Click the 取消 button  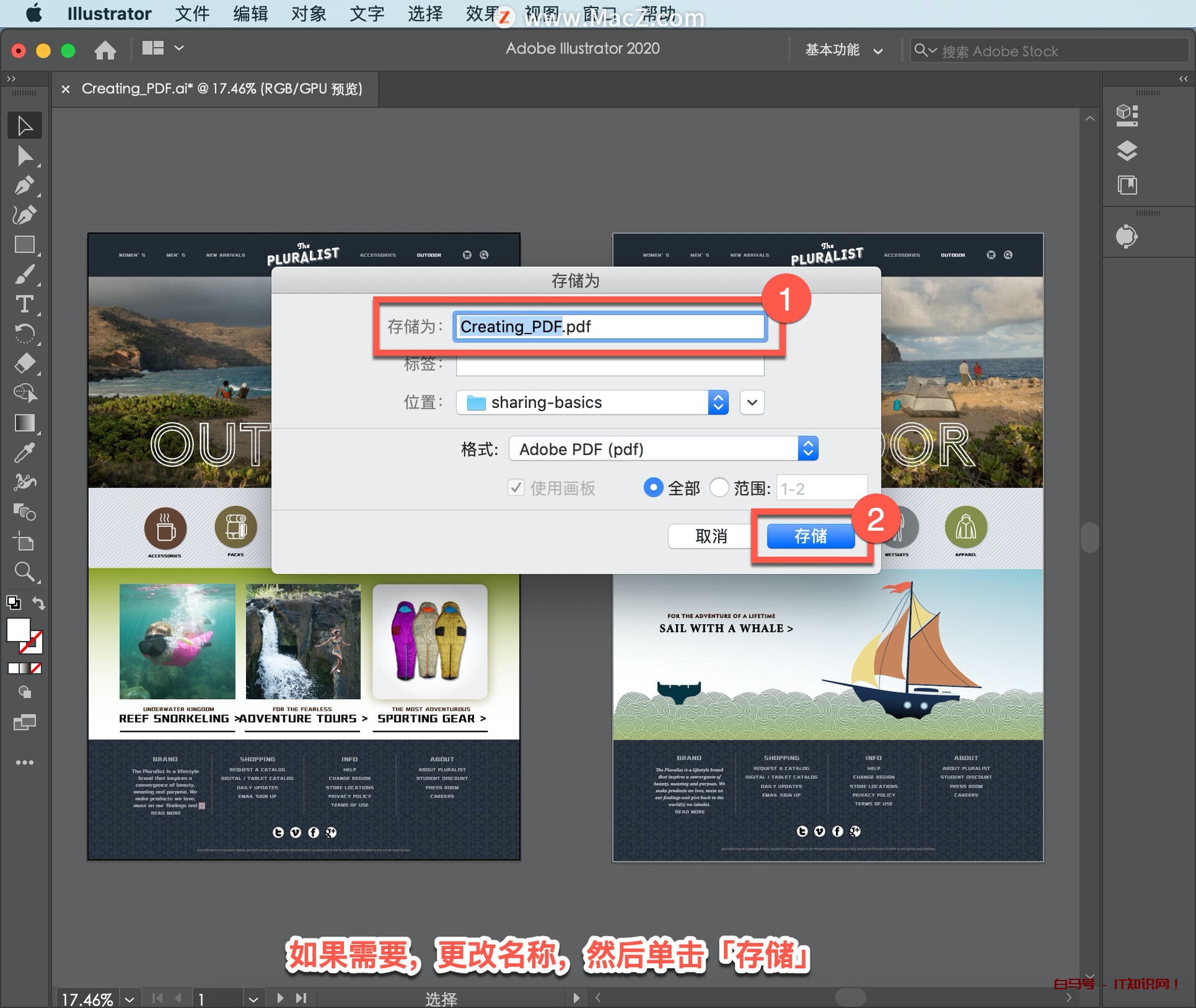[x=710, y=536]
